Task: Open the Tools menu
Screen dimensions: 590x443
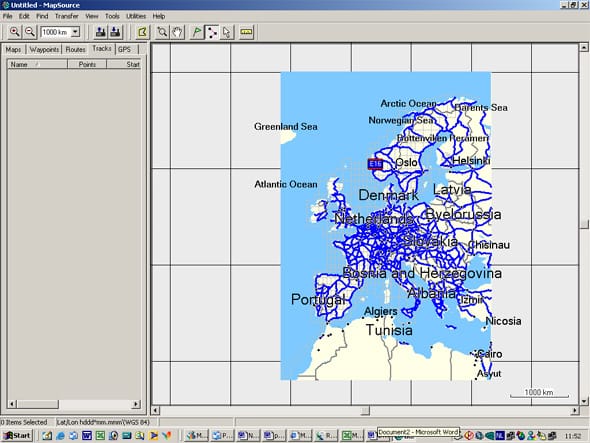Action: (112, 16)
